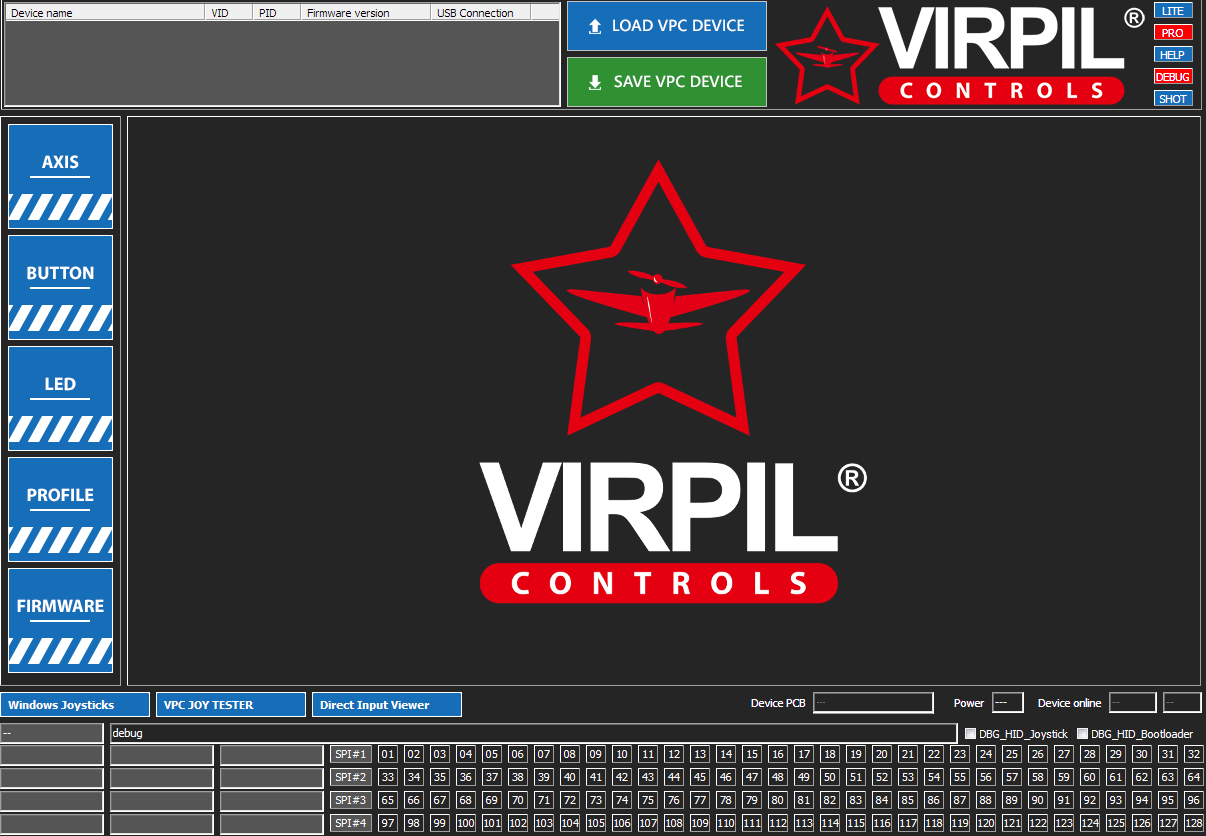Screen dimensions: 1206x836
Task: Open the LED section
Action: (60, 399)
